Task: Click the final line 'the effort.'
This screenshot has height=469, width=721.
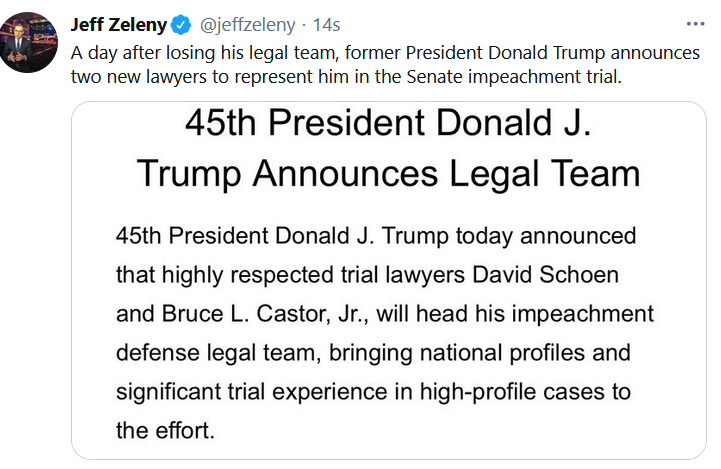Action: tap(166, 431)
